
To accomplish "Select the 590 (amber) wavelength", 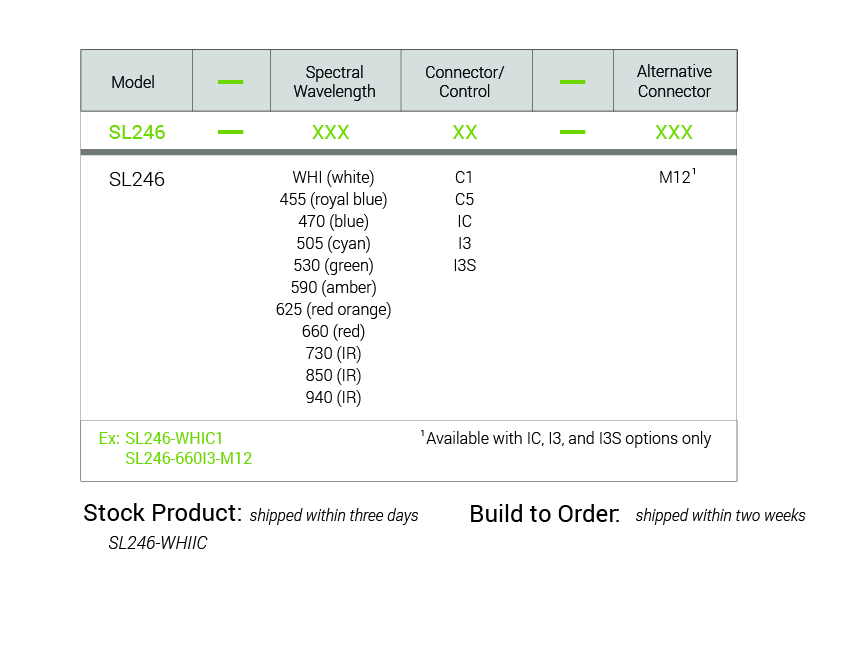I will coord(333,288).
